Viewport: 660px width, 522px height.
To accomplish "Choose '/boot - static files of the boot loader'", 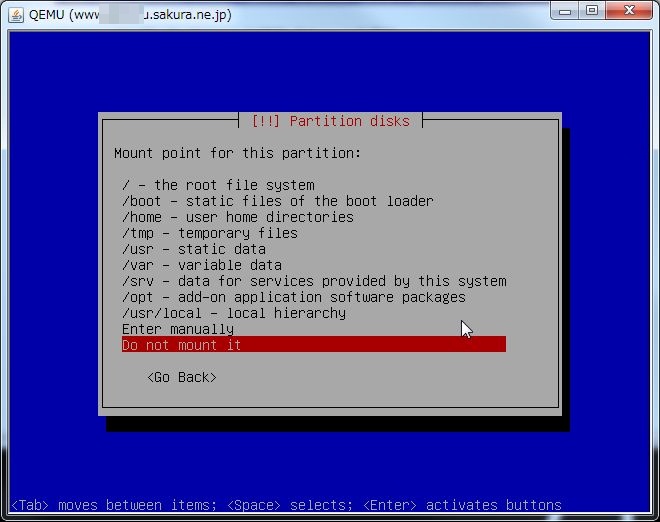I will click(277, 201).
